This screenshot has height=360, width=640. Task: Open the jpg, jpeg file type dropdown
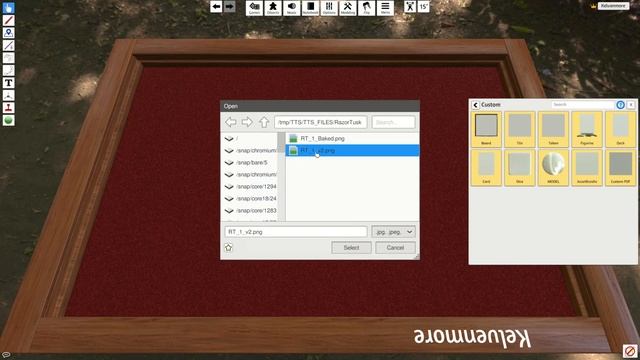(x=393, y=232)
